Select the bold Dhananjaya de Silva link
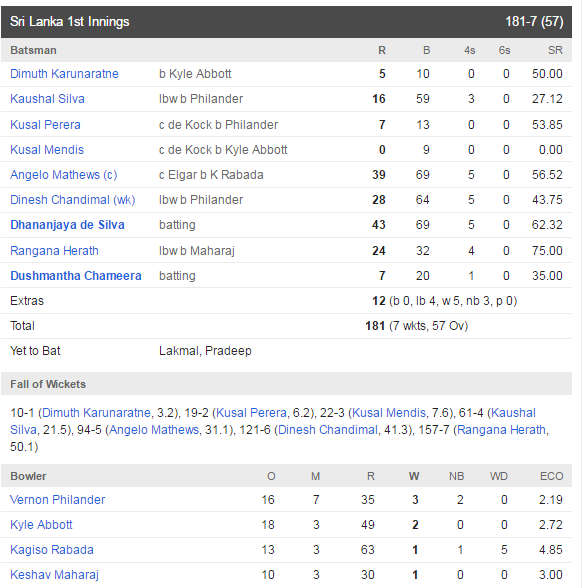The width and height of the screenshot is (583, 588). tap(67, 225)
